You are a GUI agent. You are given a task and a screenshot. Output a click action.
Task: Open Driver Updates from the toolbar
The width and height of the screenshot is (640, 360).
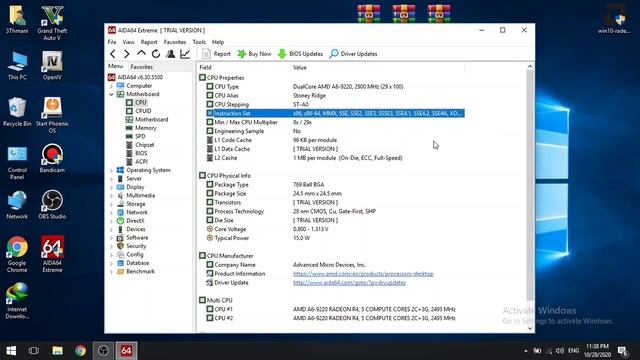click(x=353, y=54)
